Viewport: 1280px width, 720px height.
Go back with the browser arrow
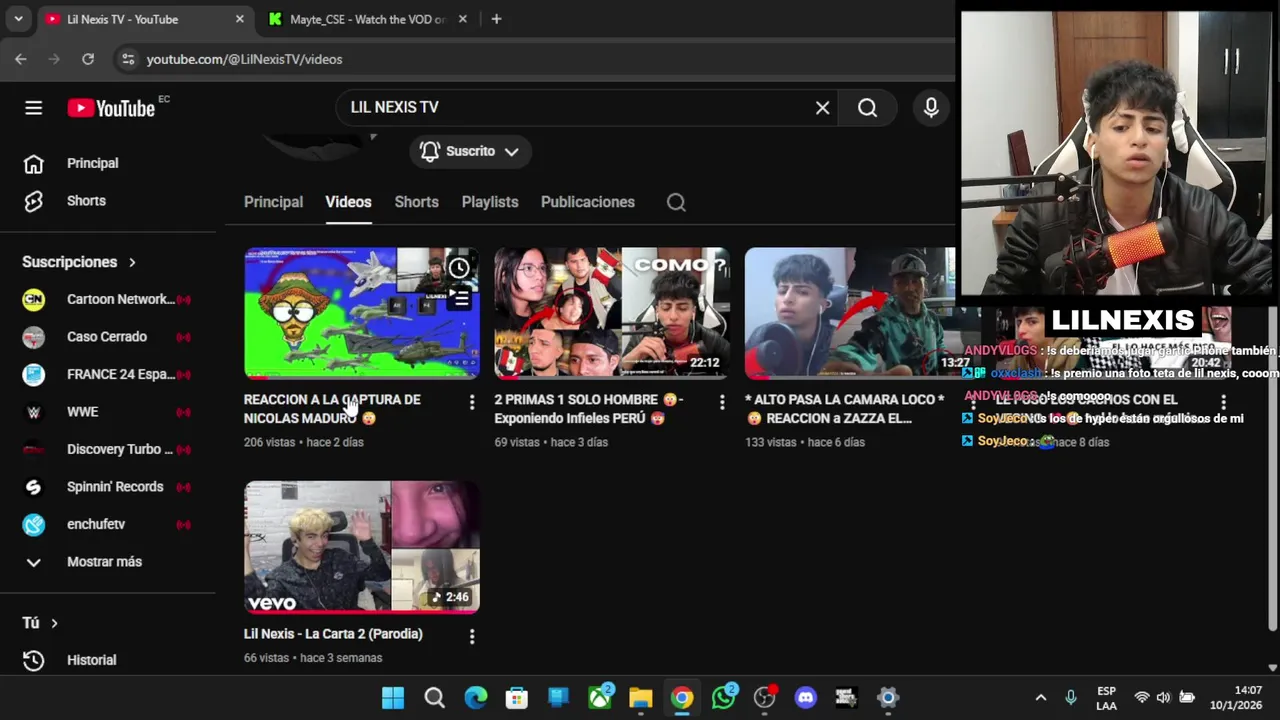21,59
